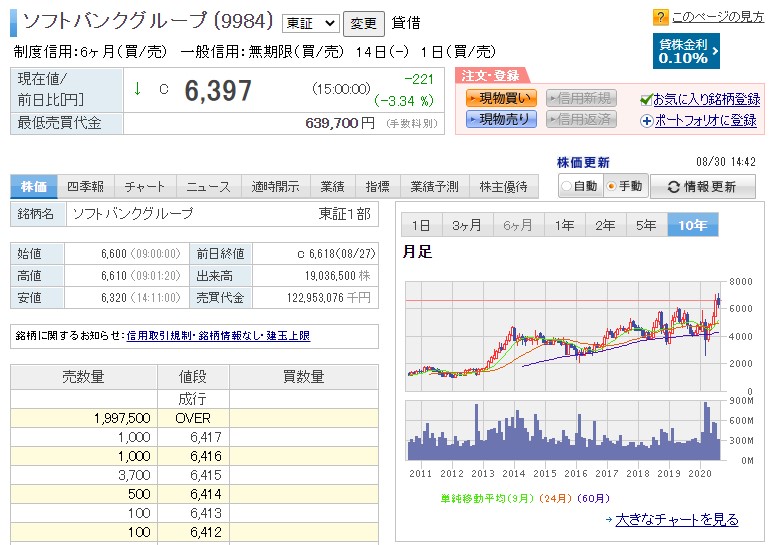The image size is (769, 545).
Task: Click the 出来高 value 19,036,500 株
Action: point(338,276)
